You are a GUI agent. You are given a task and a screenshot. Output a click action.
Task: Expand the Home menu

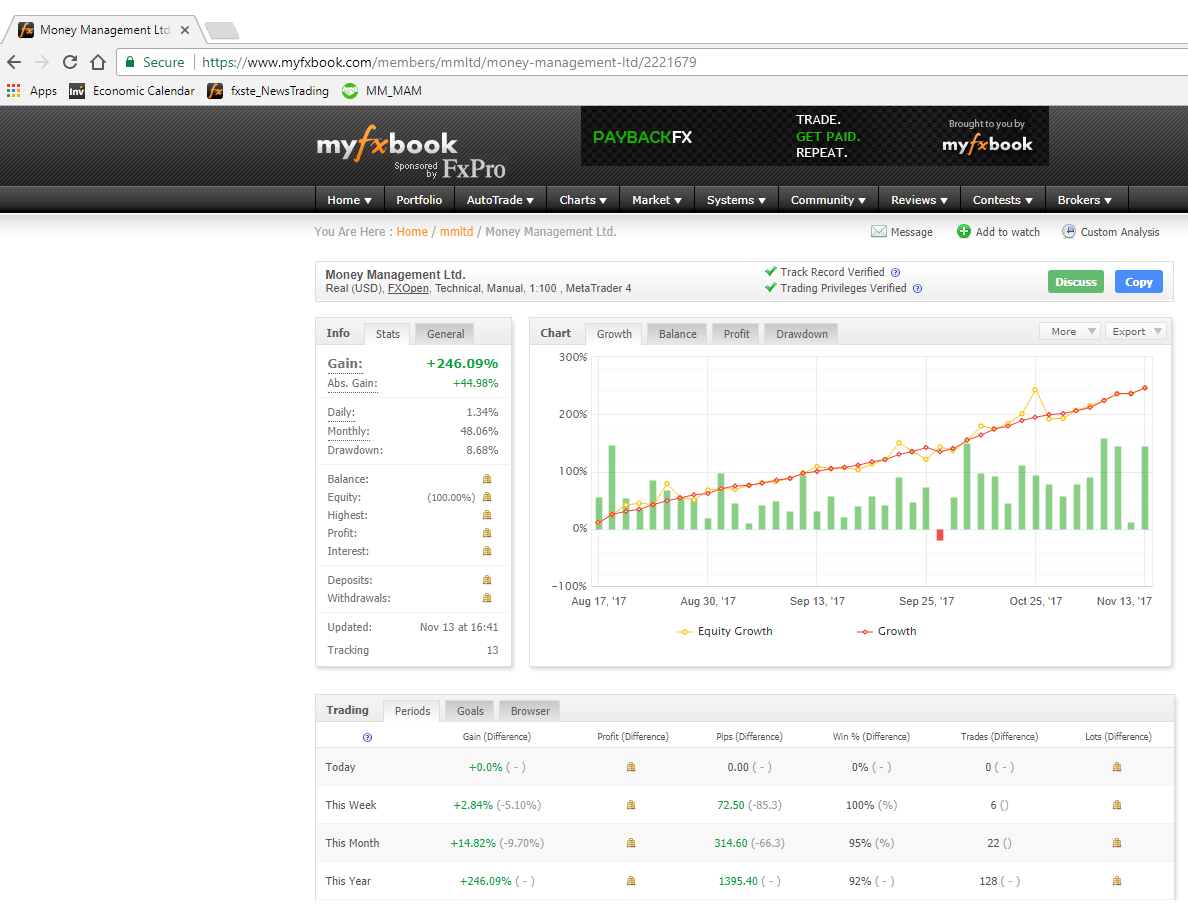click(349, 200)
